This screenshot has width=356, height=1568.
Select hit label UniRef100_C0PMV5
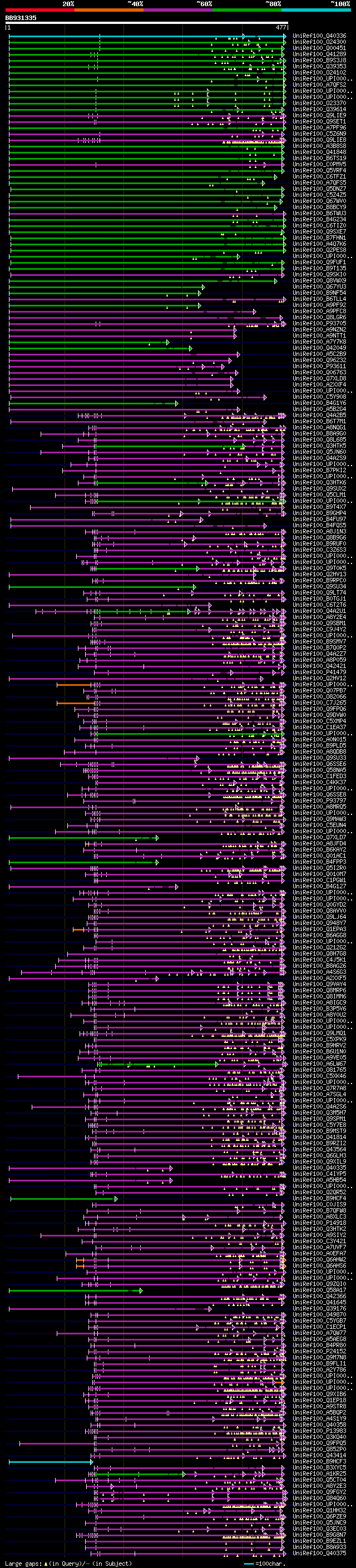click(319, 164)
